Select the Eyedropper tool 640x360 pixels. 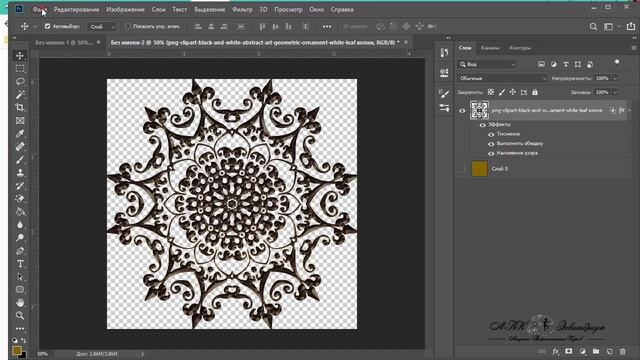point(20,133)
